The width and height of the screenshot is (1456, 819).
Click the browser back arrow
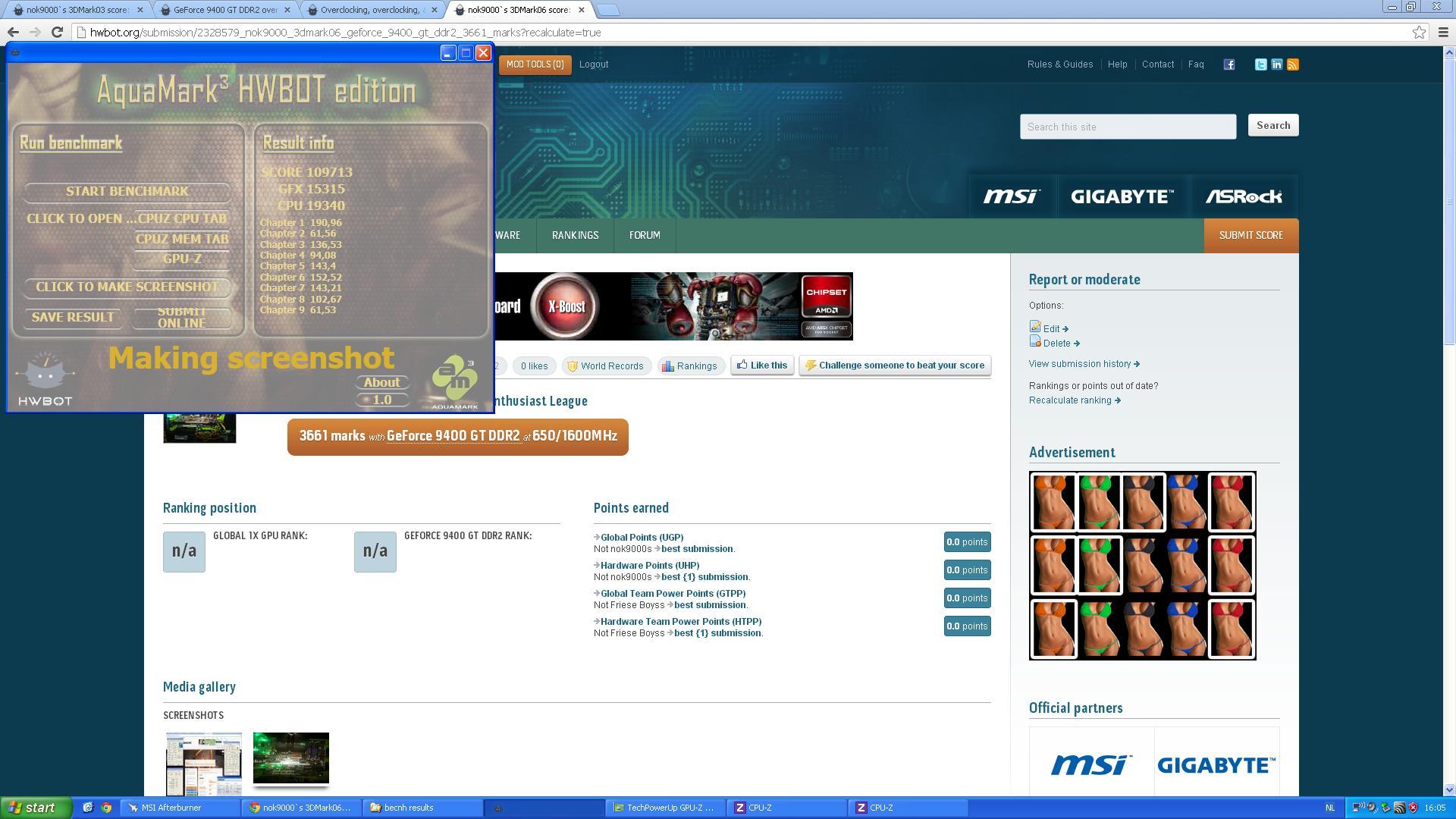click(13, 32)
